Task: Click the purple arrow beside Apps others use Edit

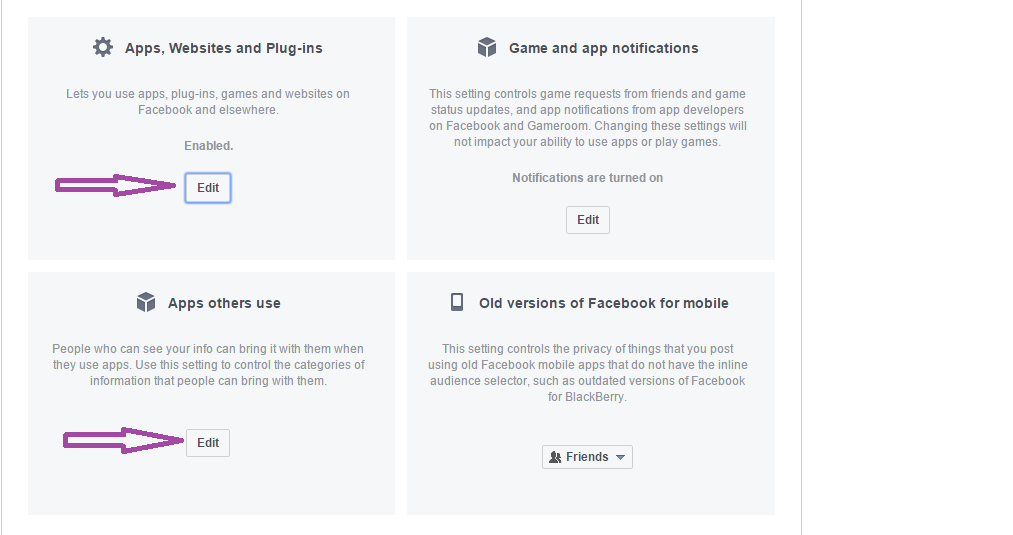Action: point(123,441)
